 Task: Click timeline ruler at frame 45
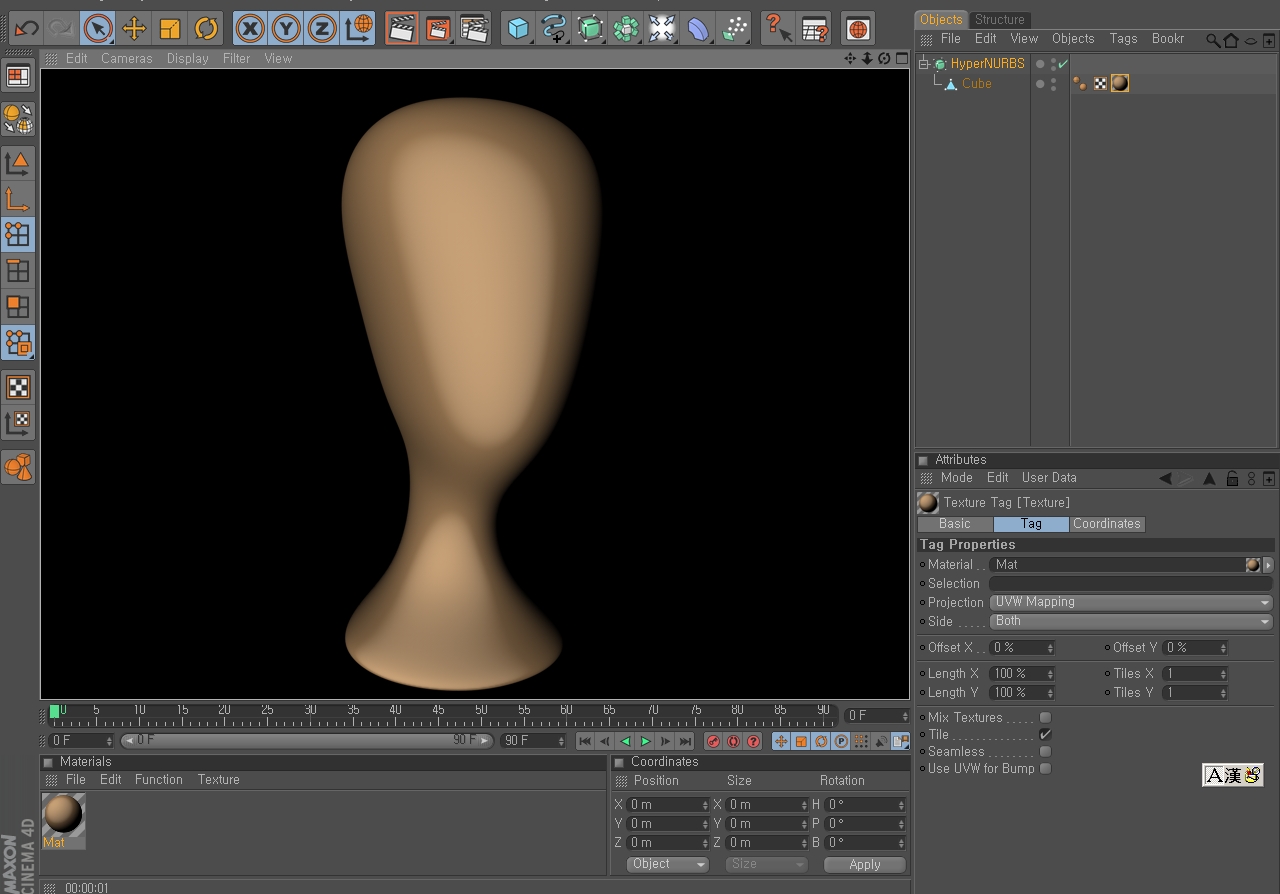(438, 714)
